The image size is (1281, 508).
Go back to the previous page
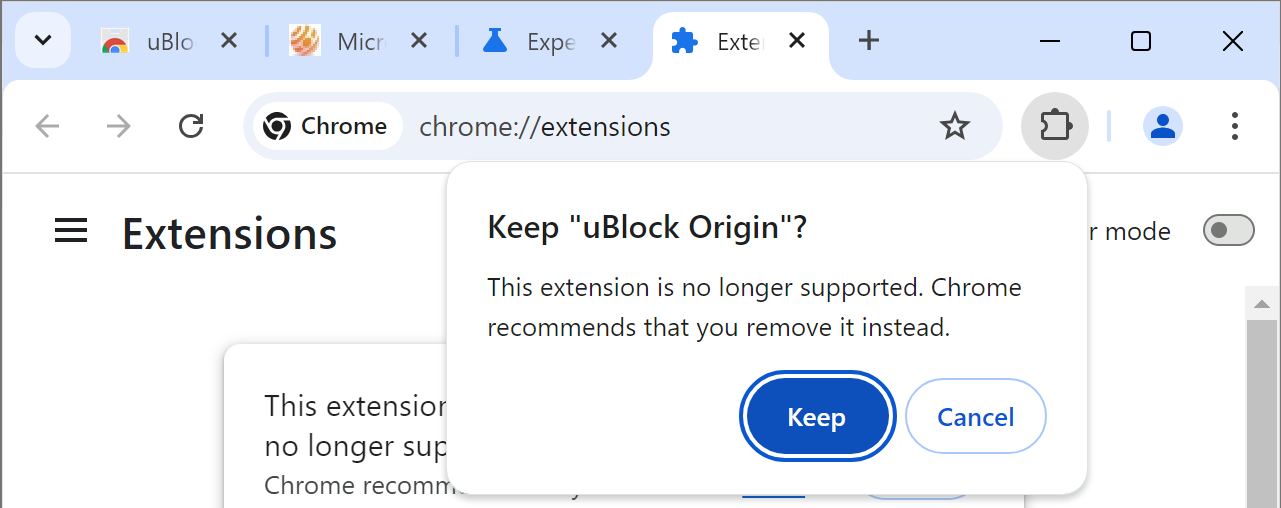click(47, 126)
